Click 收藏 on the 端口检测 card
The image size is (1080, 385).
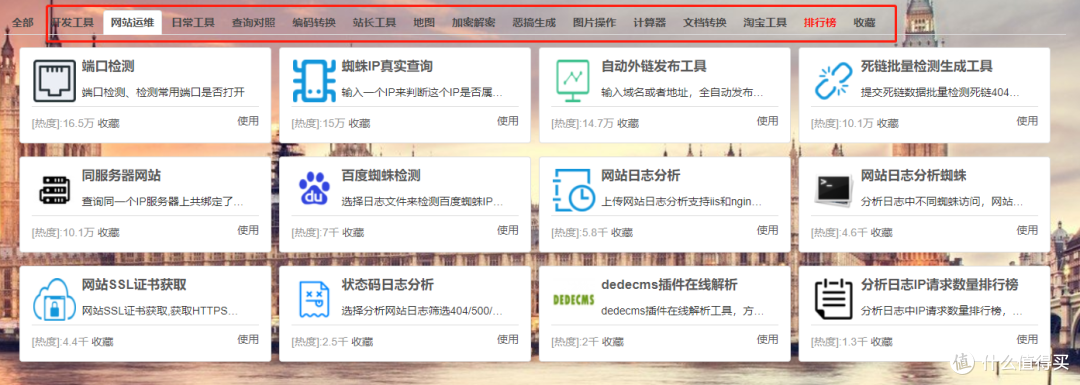(x=108, y=123)
